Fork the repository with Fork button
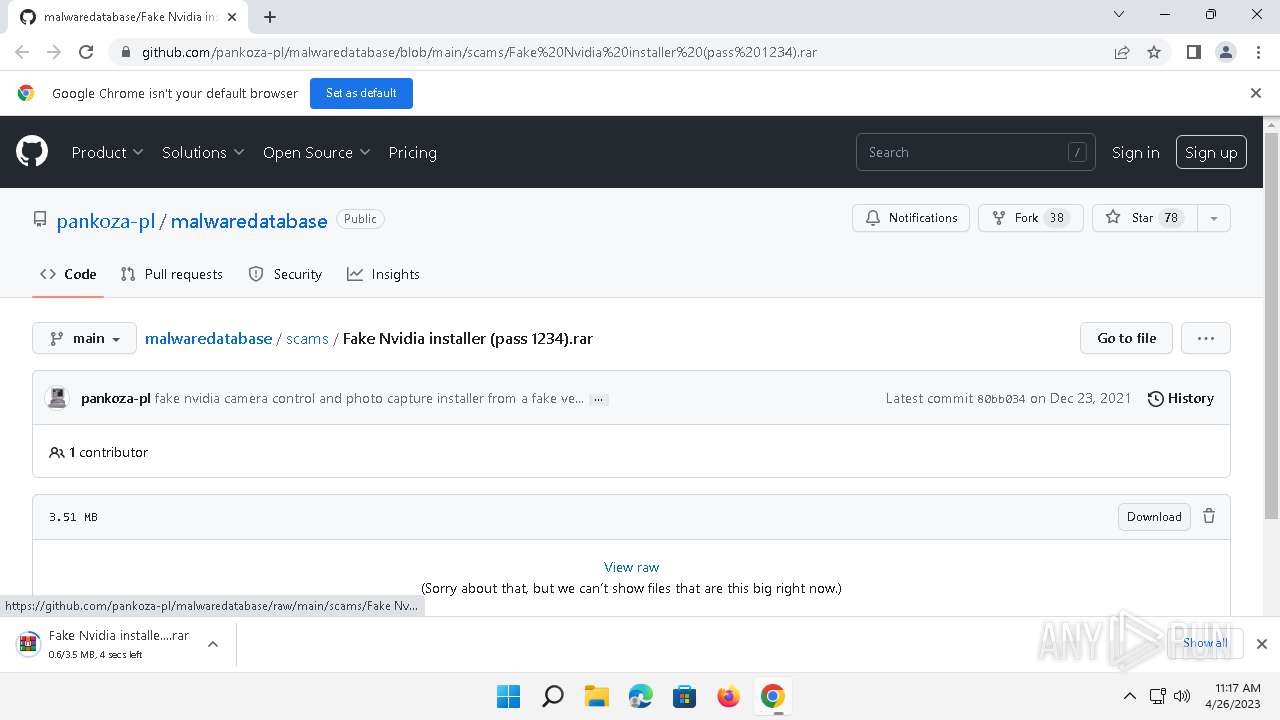Viewport: 1280px width, 720px height. coord(1031,218)
